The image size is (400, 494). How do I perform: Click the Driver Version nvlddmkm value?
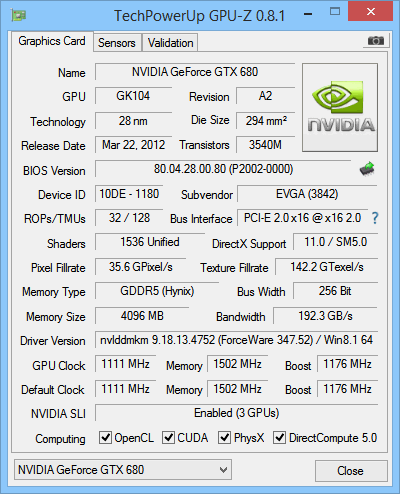click(236, 340)
